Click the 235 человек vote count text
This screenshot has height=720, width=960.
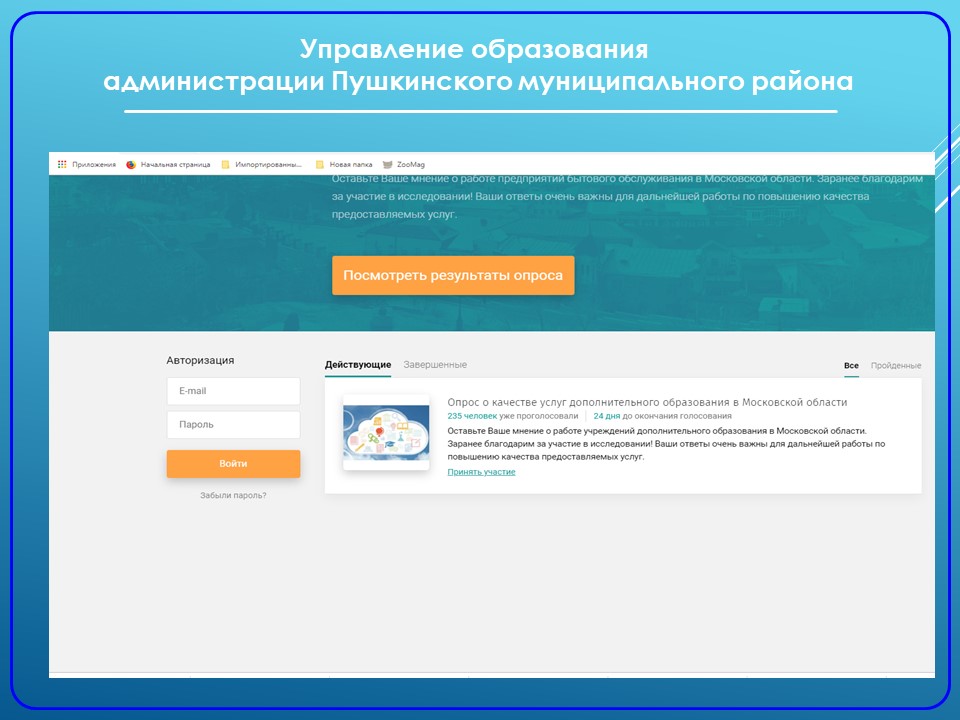coord(472,416)
